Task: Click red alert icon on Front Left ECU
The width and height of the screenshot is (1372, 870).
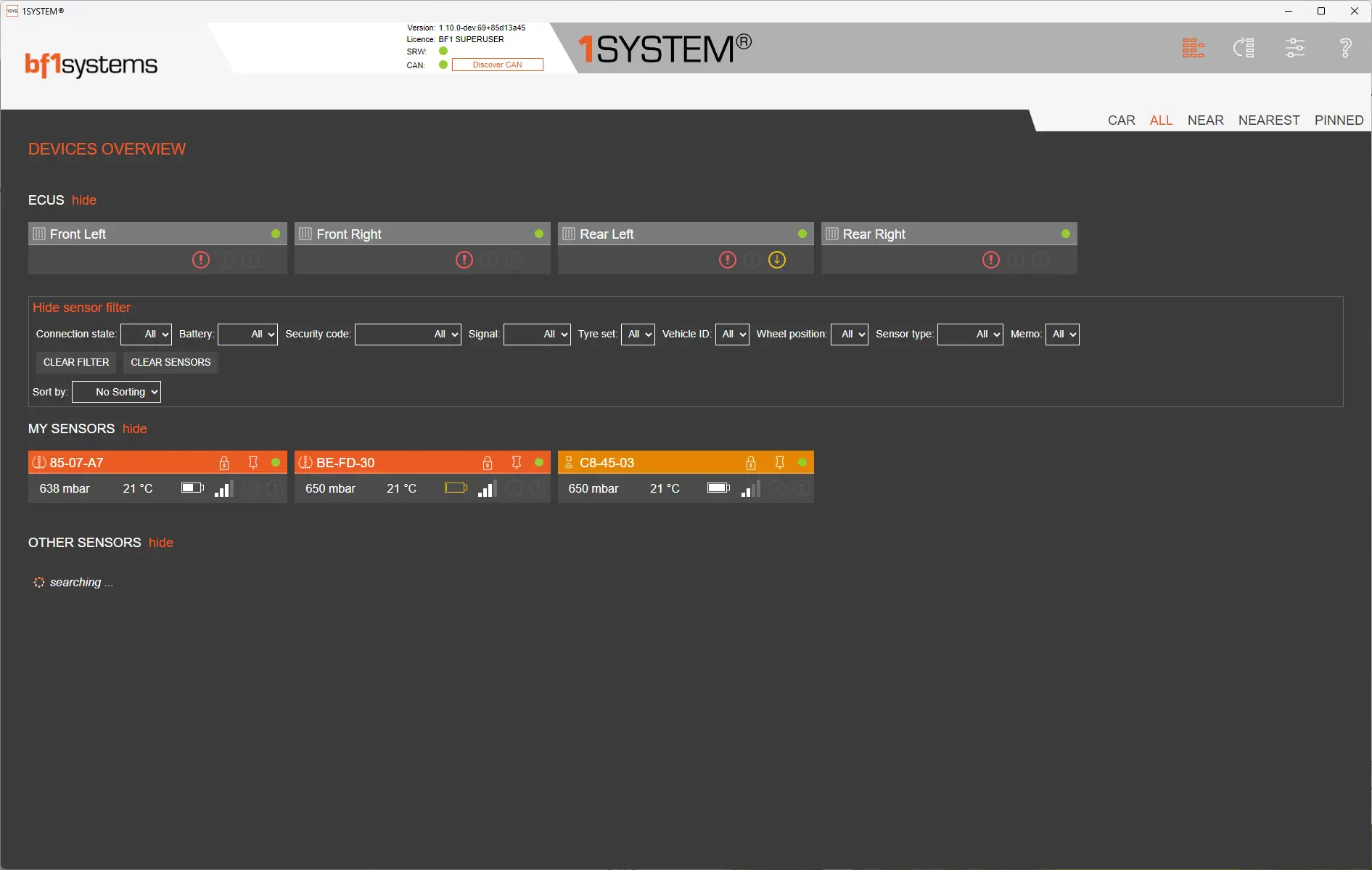Action: 201,260
